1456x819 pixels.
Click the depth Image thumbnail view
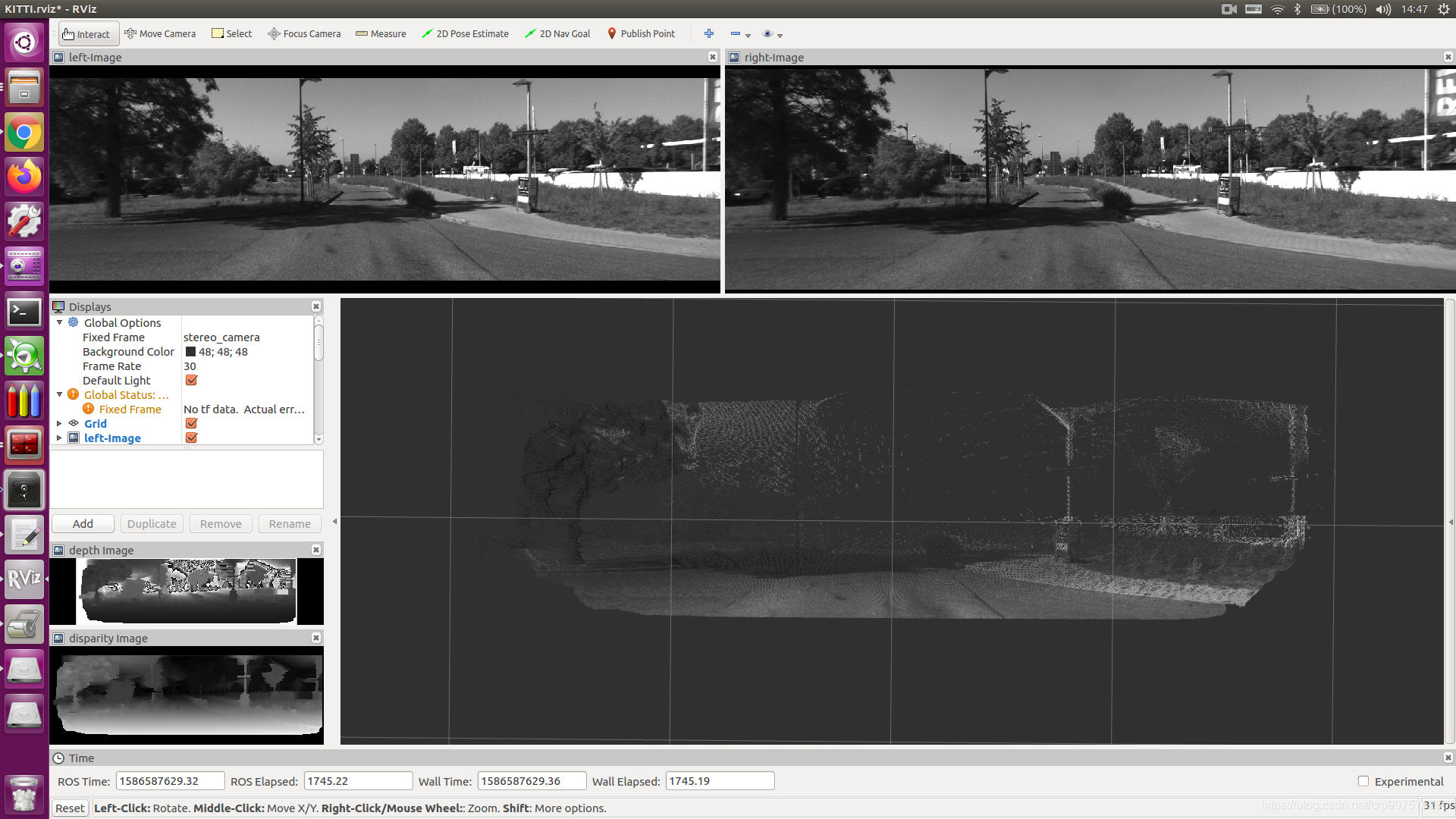(187, 591)
